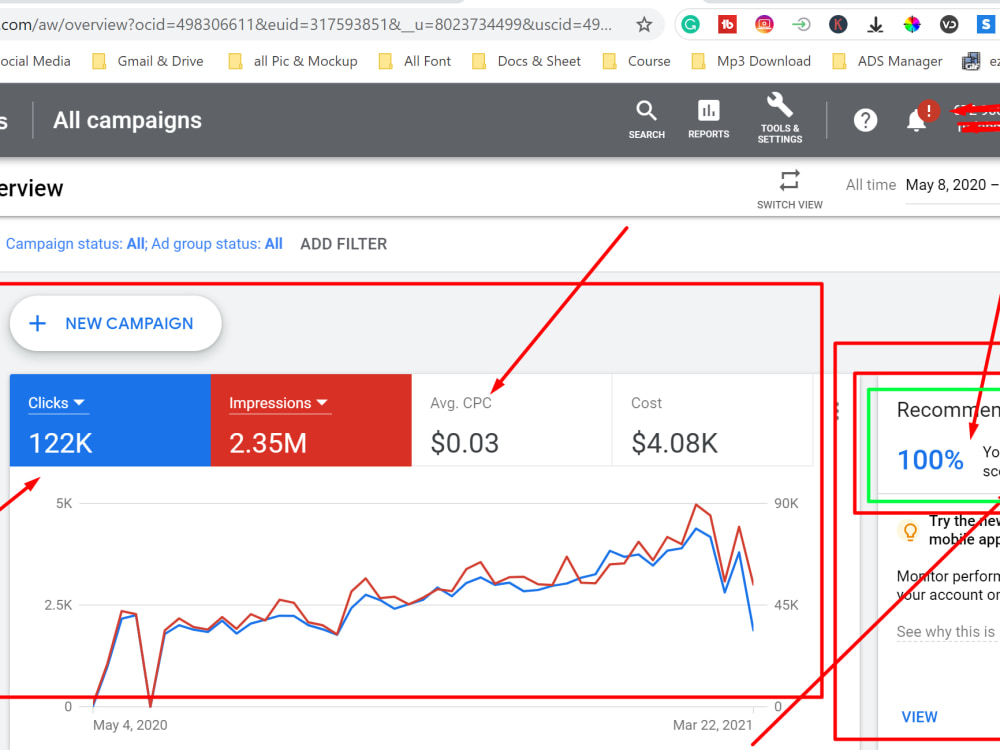Click the All campaigns title
The width and height of the screenshot is (1000, 750).
pyautogui.click(x=128, y=121)
